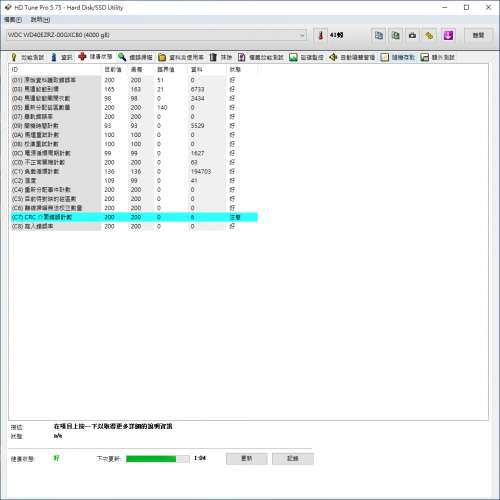Switch to the Info tab
The image size is (500, 500).
click(62, 57)
